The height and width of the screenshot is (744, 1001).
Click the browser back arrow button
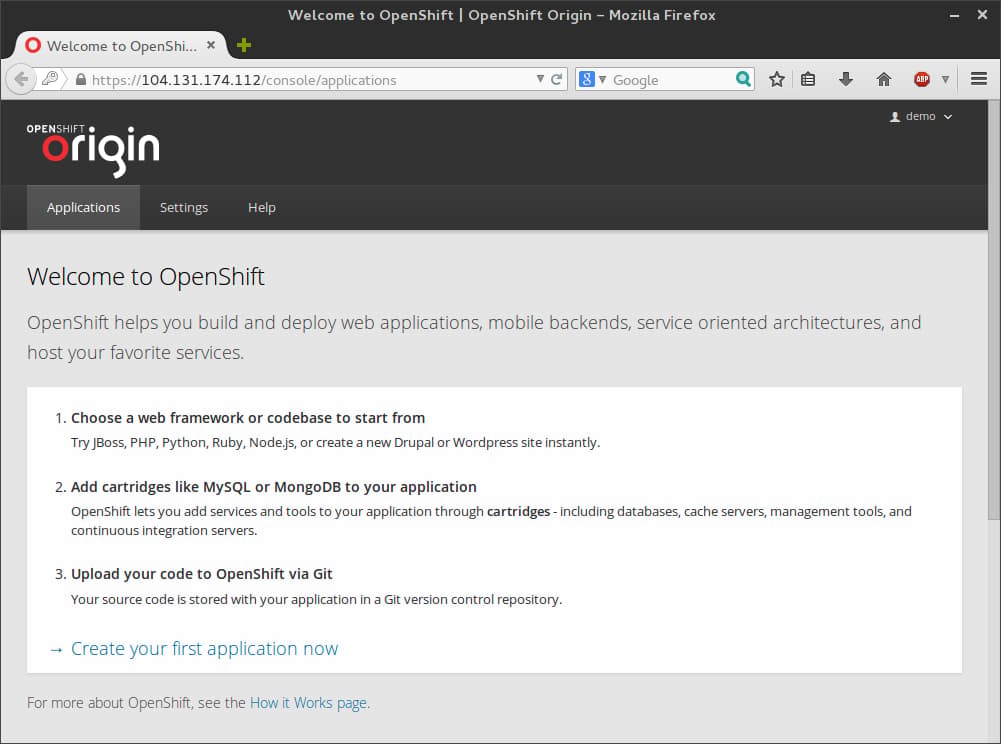pos(21,79)
